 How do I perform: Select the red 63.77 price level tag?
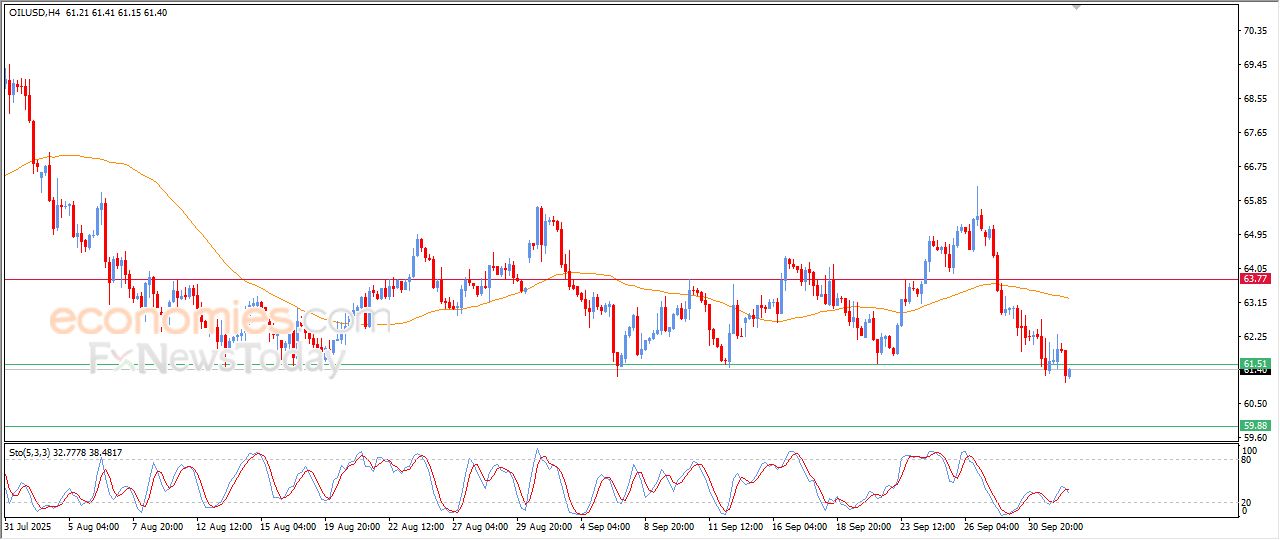pyautogui.click(x=1255, y=279)
